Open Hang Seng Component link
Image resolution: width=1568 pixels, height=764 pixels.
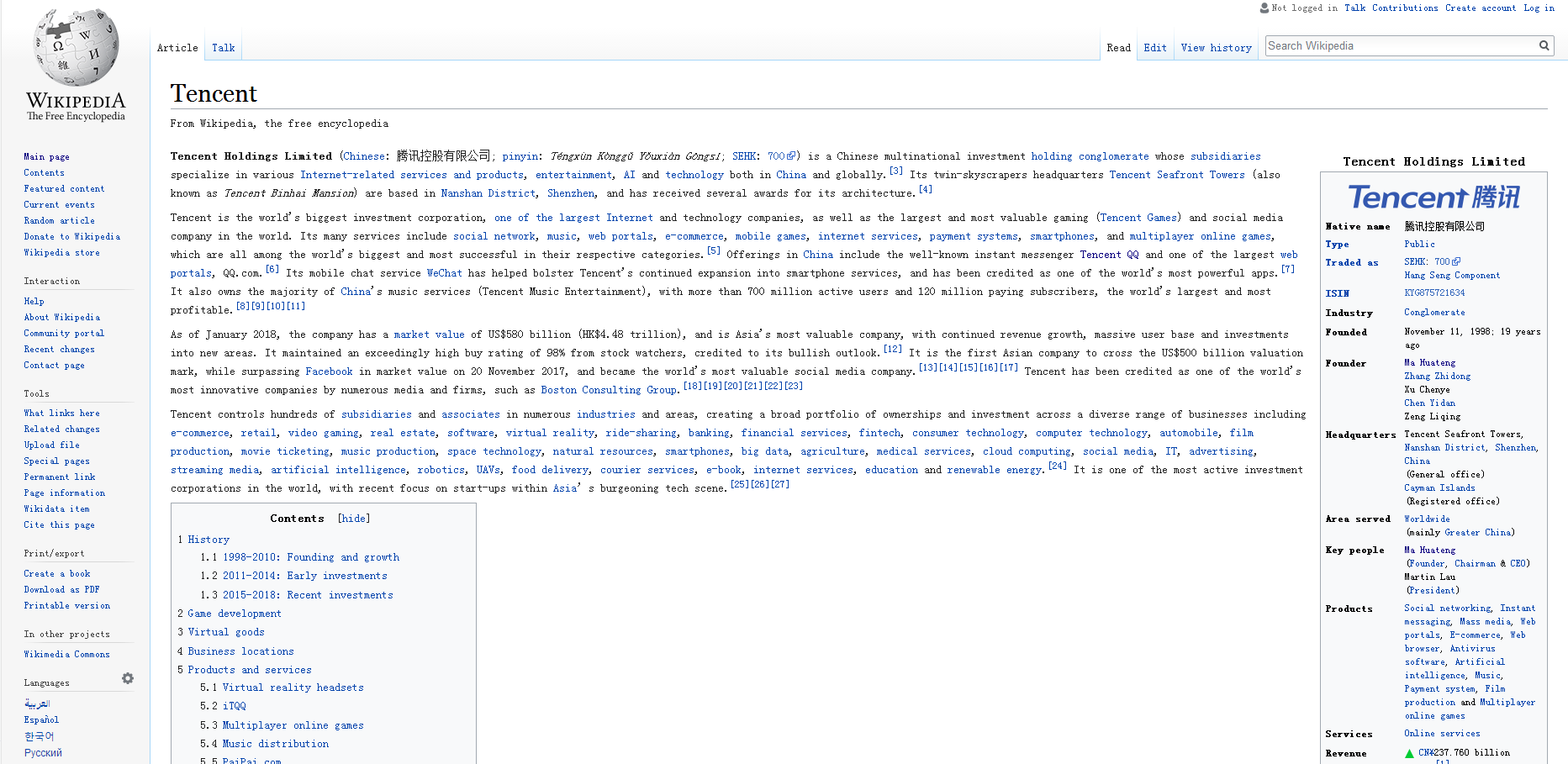tap(1452, 276)
